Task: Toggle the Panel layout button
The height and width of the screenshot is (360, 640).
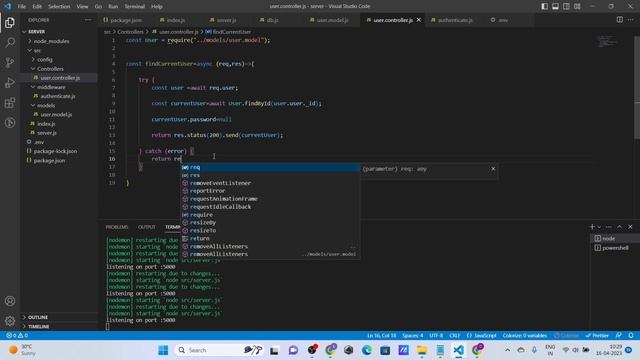Action: point(555,6)
